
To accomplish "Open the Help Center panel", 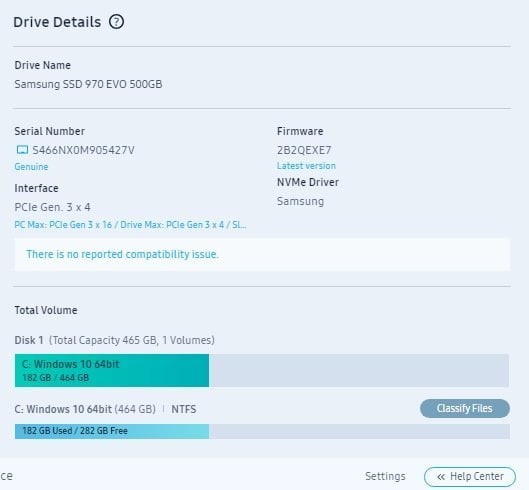I will pyautogui.click(x=470, y=477).
